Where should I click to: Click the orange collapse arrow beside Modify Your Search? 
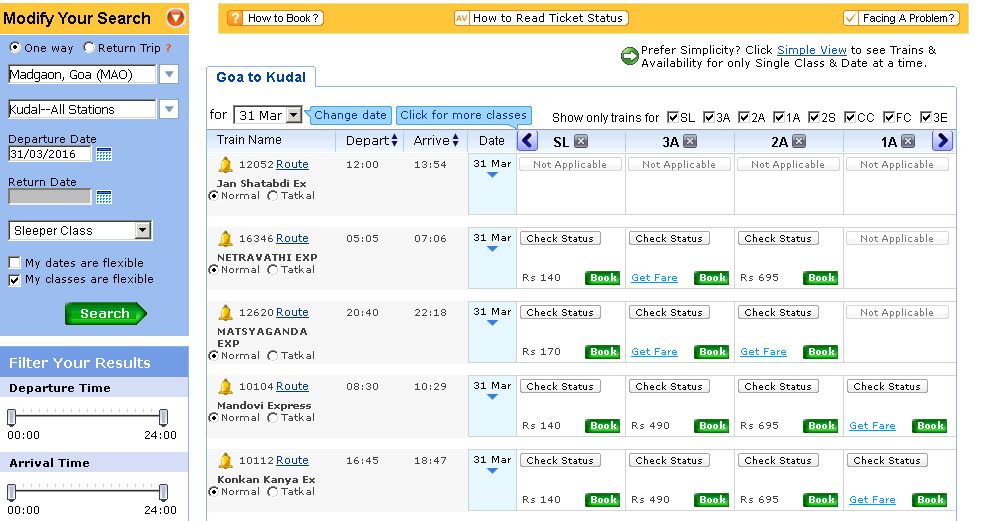175,18
